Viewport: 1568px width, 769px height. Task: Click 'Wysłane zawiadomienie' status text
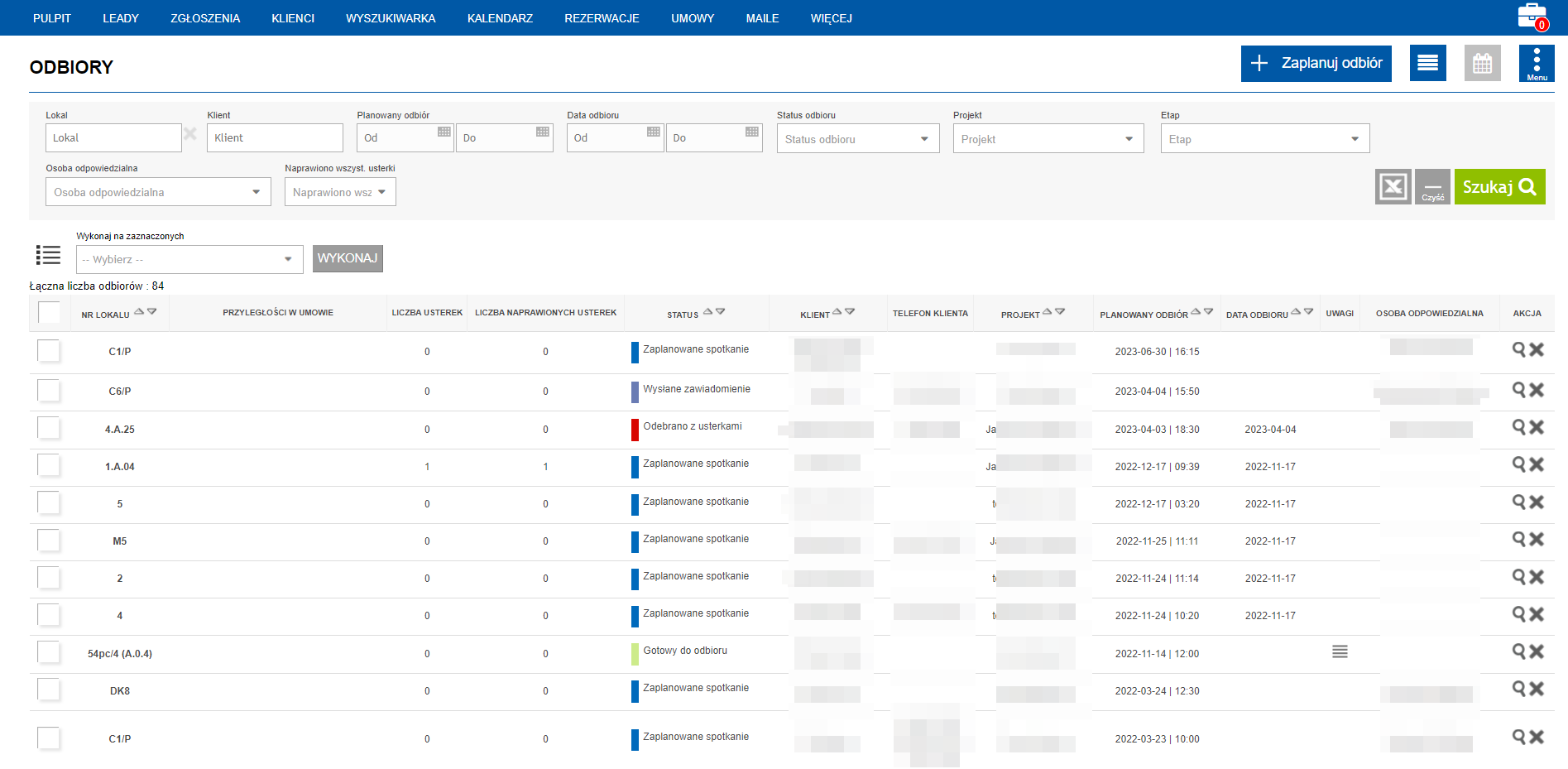click(697, 389)
